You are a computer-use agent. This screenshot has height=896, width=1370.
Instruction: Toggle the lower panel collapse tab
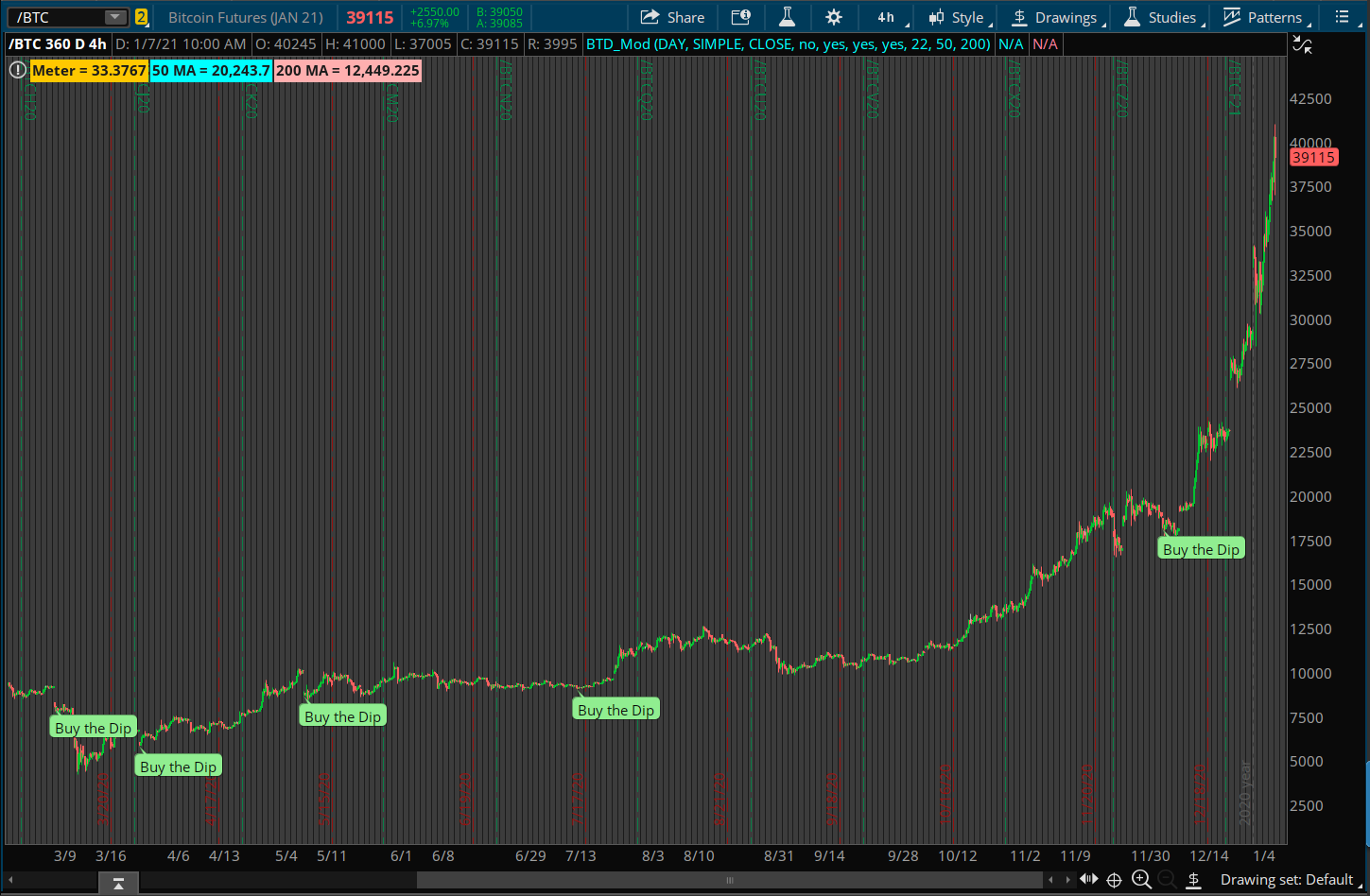pyautogui.click(x=118, y=884)
